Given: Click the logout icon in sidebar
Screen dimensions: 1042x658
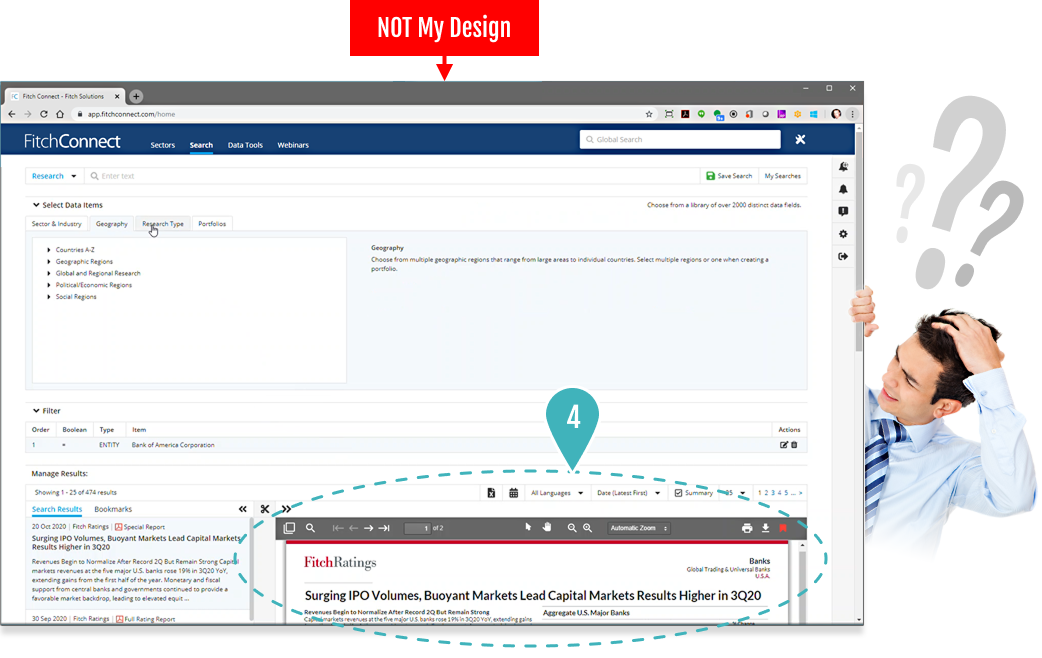Looking at the screenshot, I should click(x=843, y=257).
